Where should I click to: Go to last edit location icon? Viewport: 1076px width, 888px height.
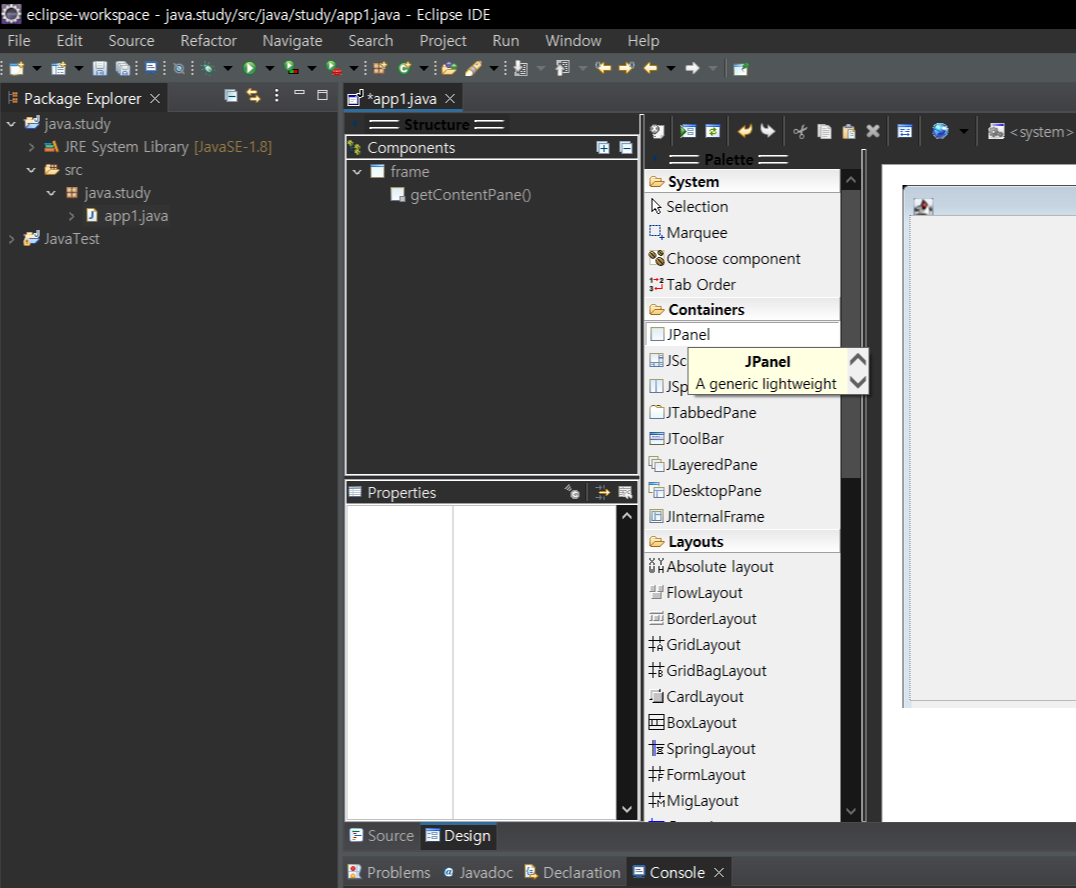click(603, 68)
